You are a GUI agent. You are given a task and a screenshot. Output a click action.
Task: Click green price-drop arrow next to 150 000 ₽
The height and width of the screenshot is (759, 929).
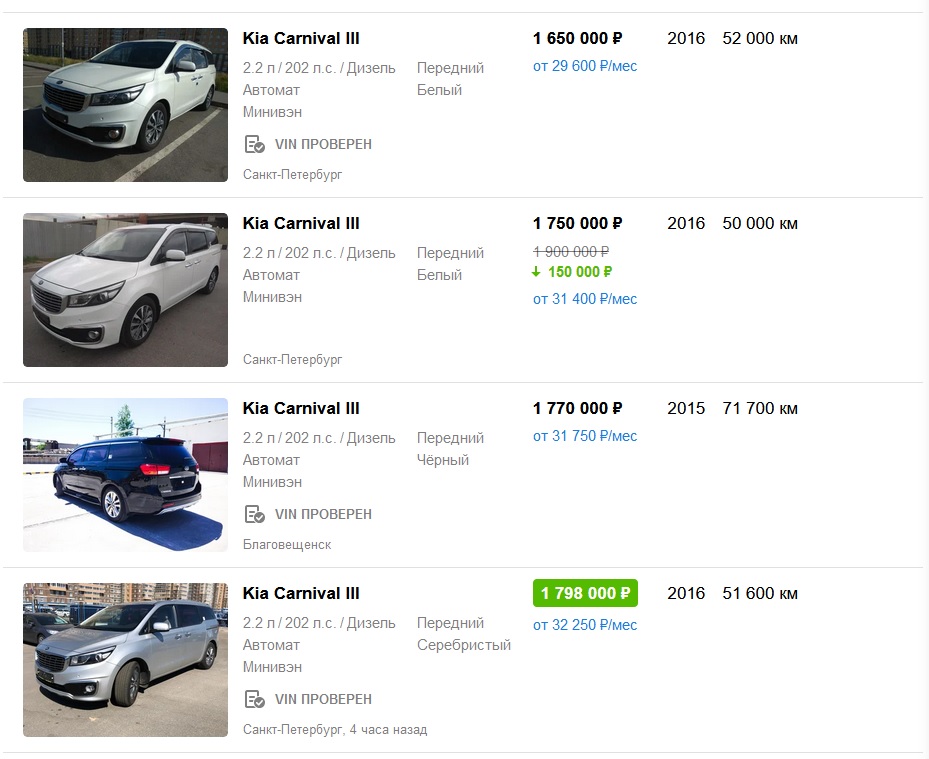537,272
